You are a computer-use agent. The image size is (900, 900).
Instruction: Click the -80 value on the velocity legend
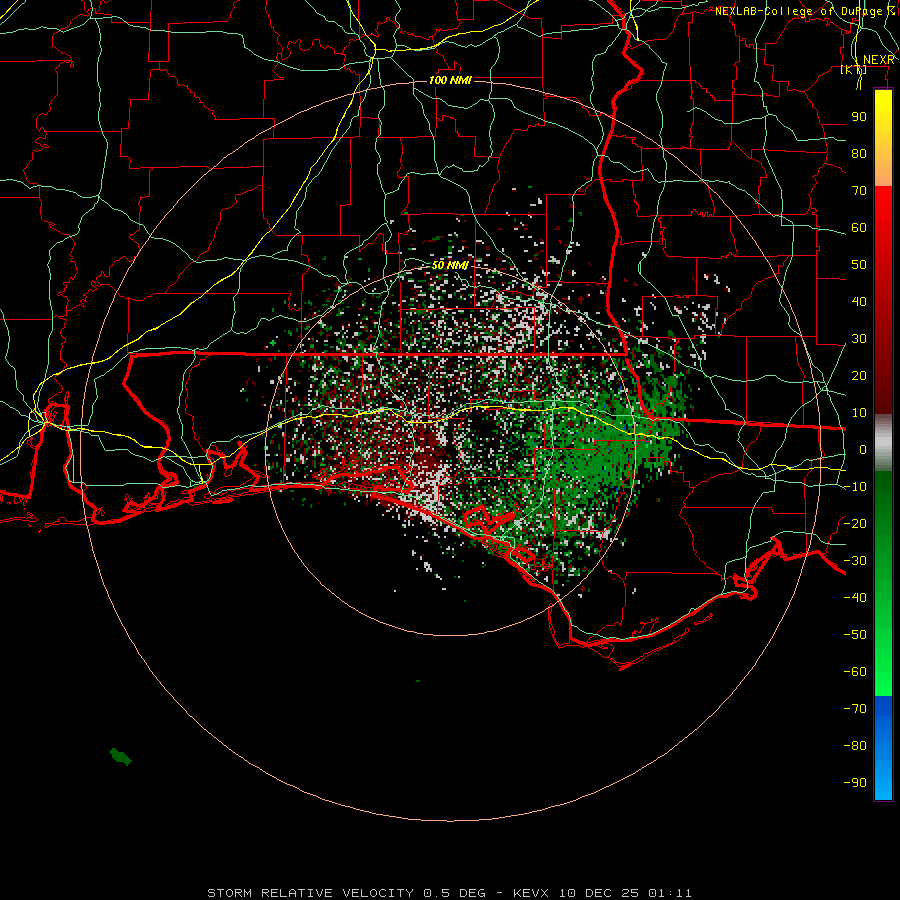pyautogui.click(x=855, y=746)
